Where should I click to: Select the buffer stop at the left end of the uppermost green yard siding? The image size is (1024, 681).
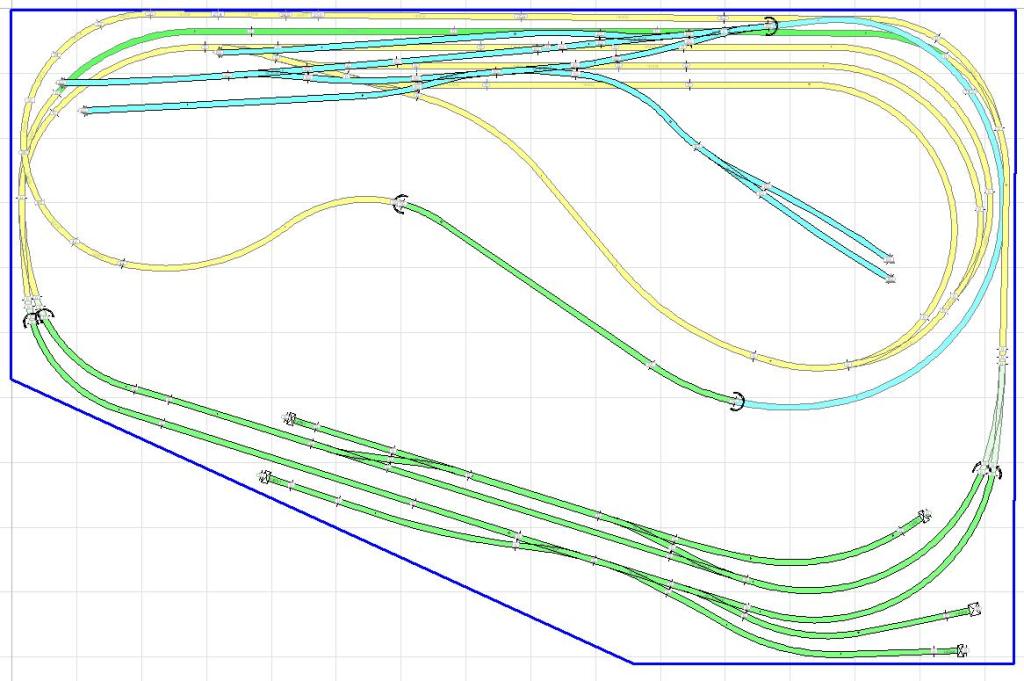289,418
